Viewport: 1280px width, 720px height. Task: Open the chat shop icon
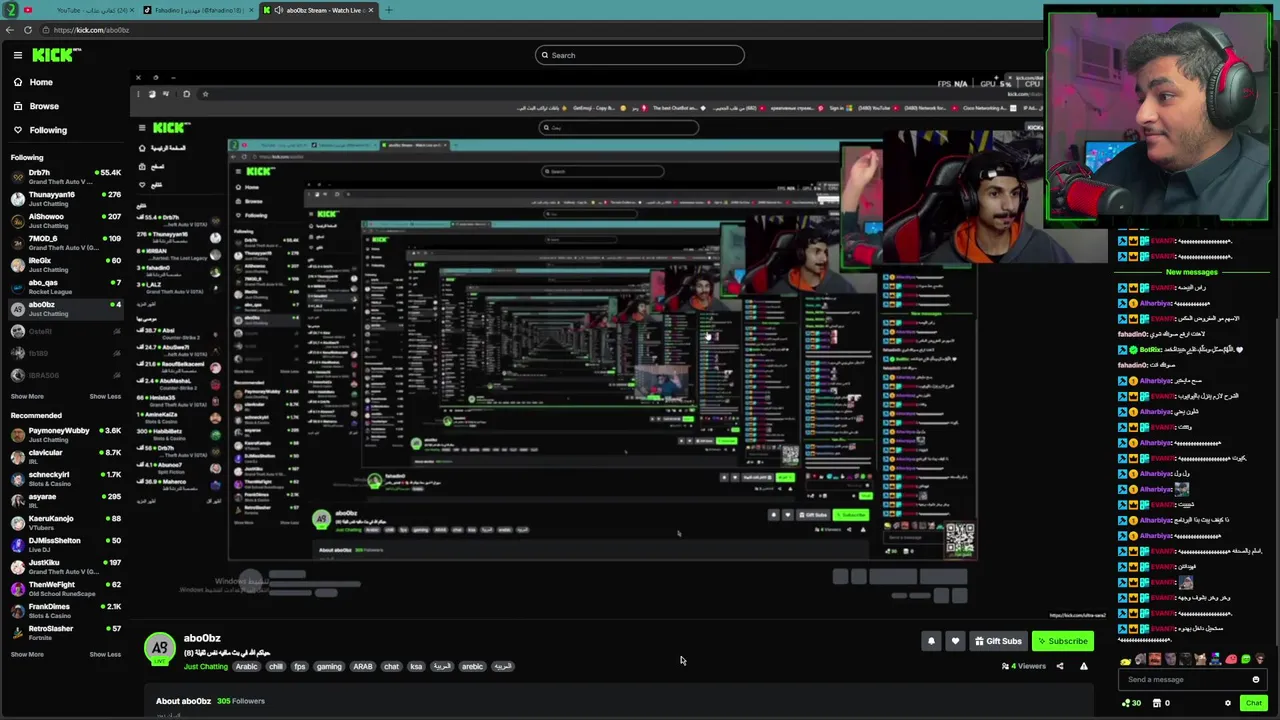[x=1156, y=703]
